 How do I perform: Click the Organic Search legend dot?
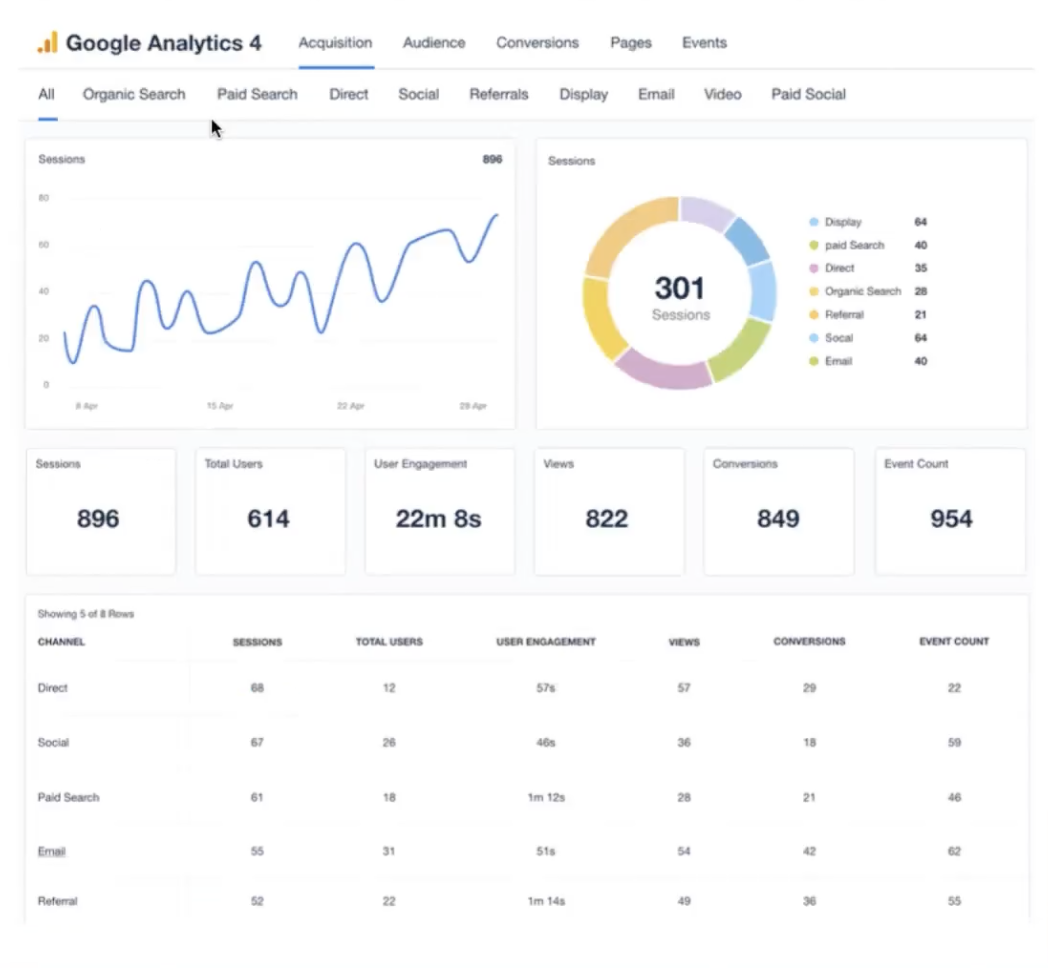click(x=813, y=291)
